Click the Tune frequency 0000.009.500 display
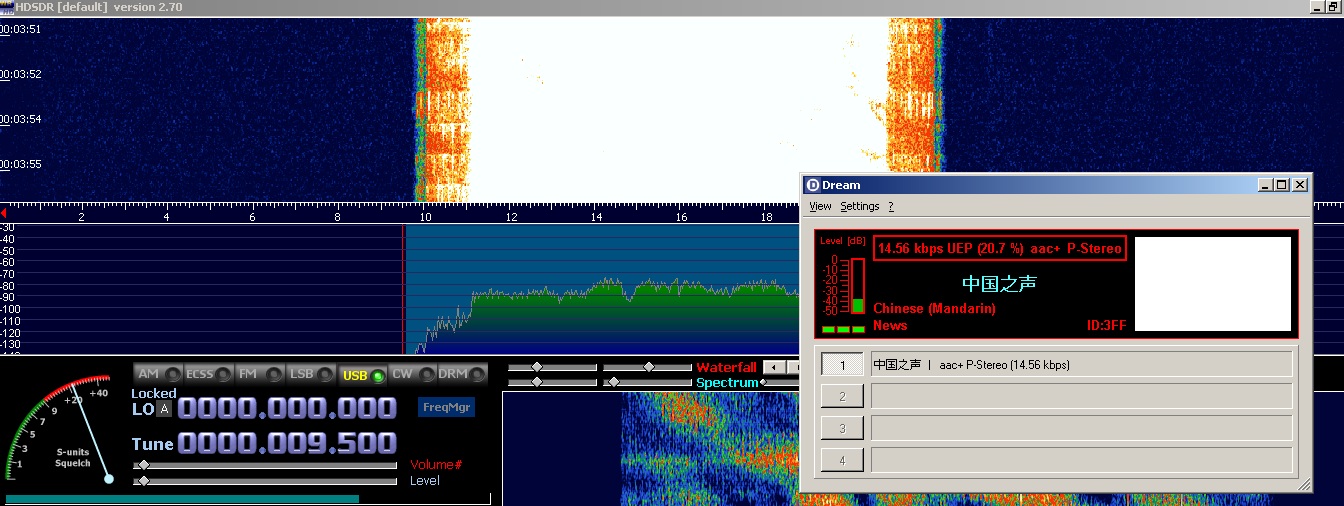 287,443
